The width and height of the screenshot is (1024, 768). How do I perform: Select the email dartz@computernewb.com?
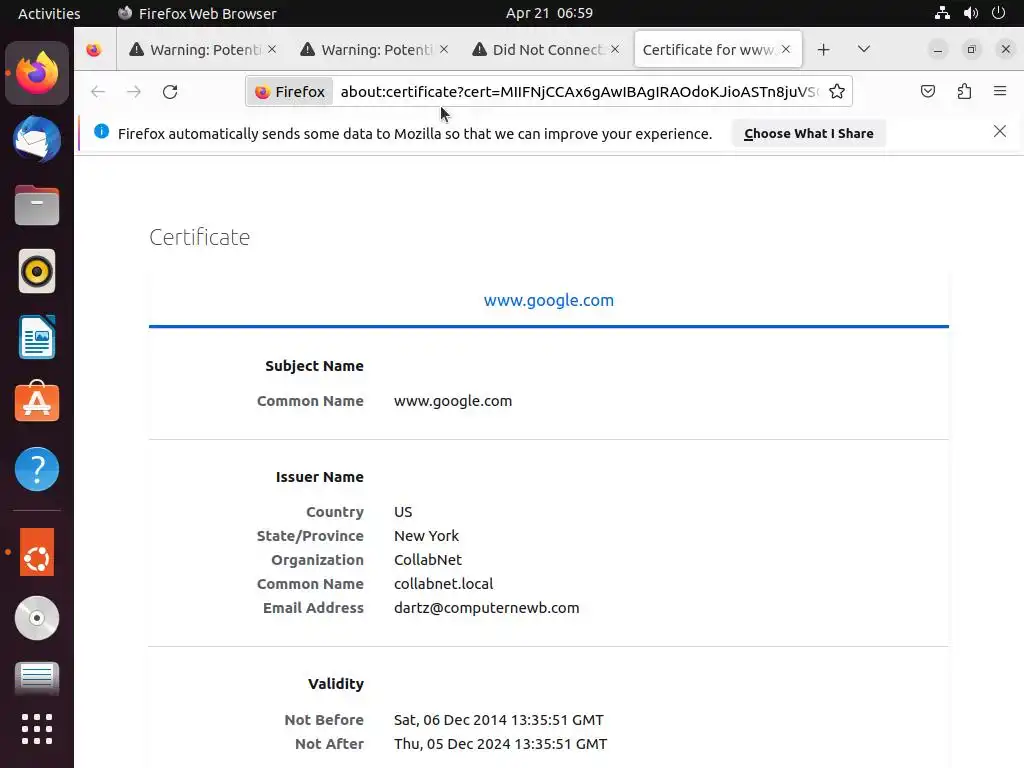(x=487, y=608)
